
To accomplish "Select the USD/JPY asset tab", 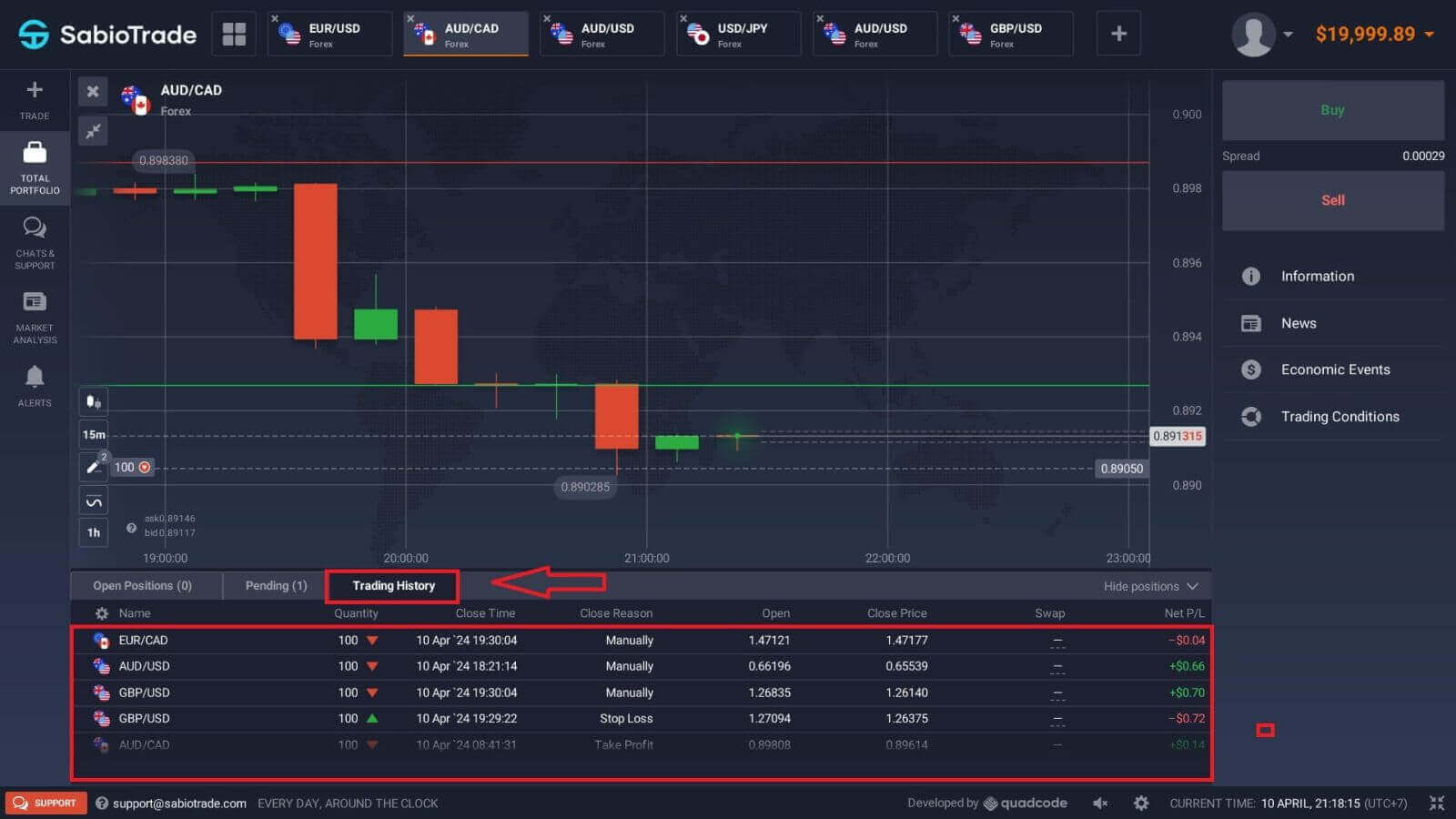I will [737, 34].
